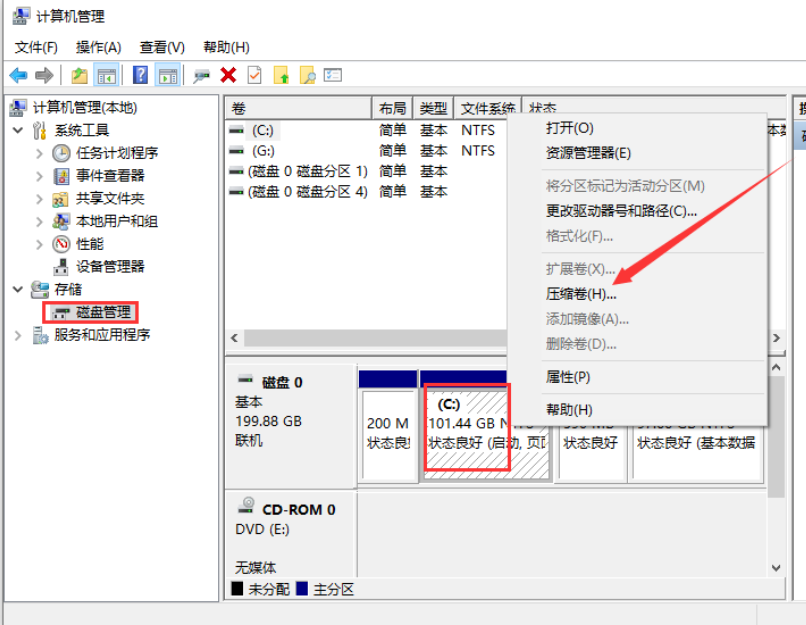This screenshot has height=625, width=806.
Task: Expand the 共享文件夹 node
Action: (x=39, y=199)
